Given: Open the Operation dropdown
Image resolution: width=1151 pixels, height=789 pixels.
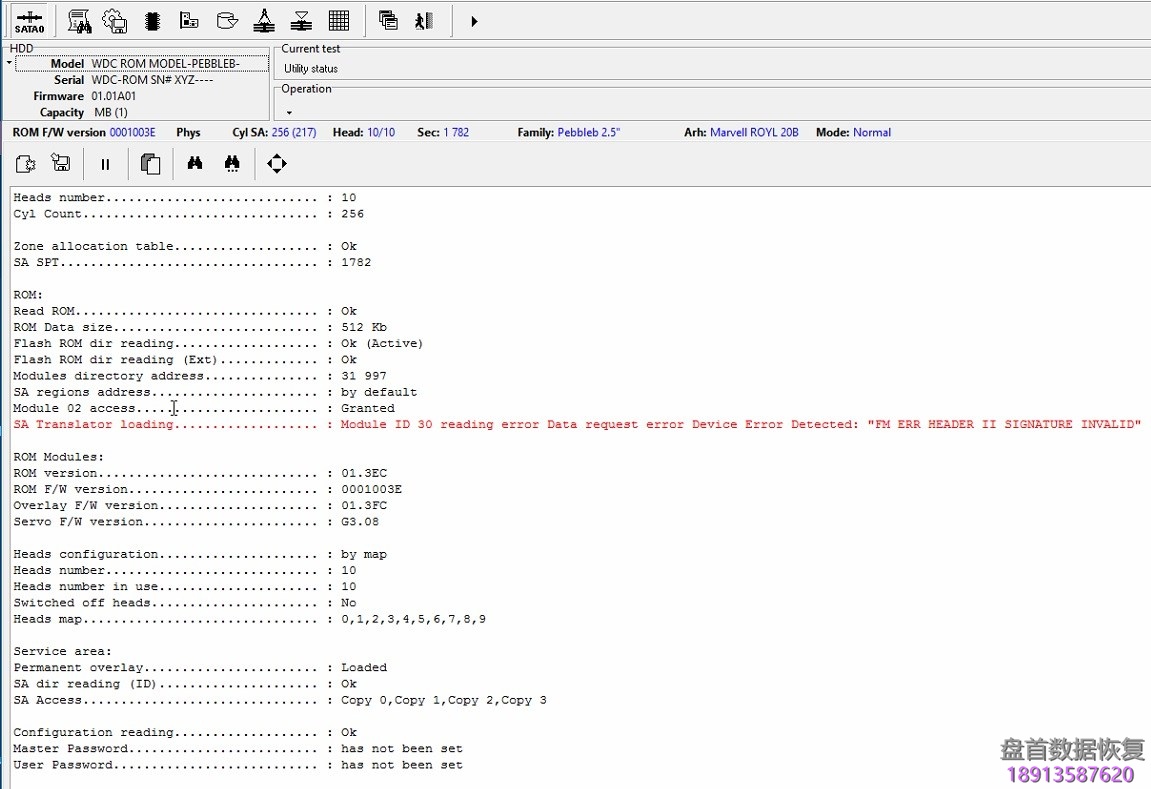Looking at the screenshot, I should tap(289, 111).
